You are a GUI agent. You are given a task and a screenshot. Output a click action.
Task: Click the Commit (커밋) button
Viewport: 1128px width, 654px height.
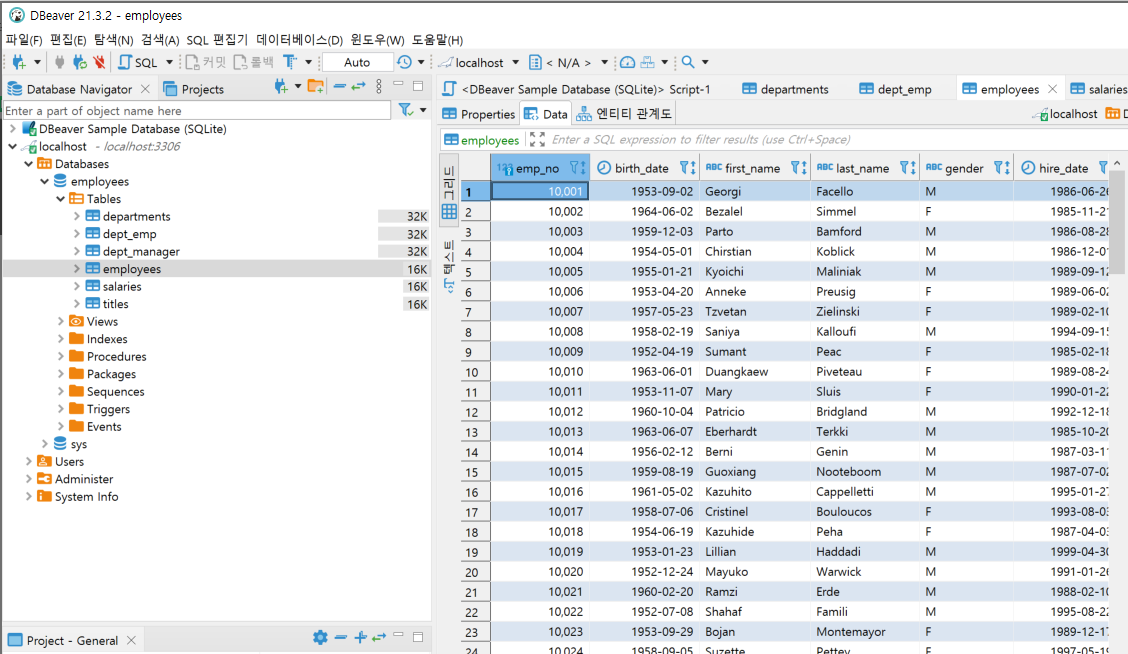[x=206, y=63]
